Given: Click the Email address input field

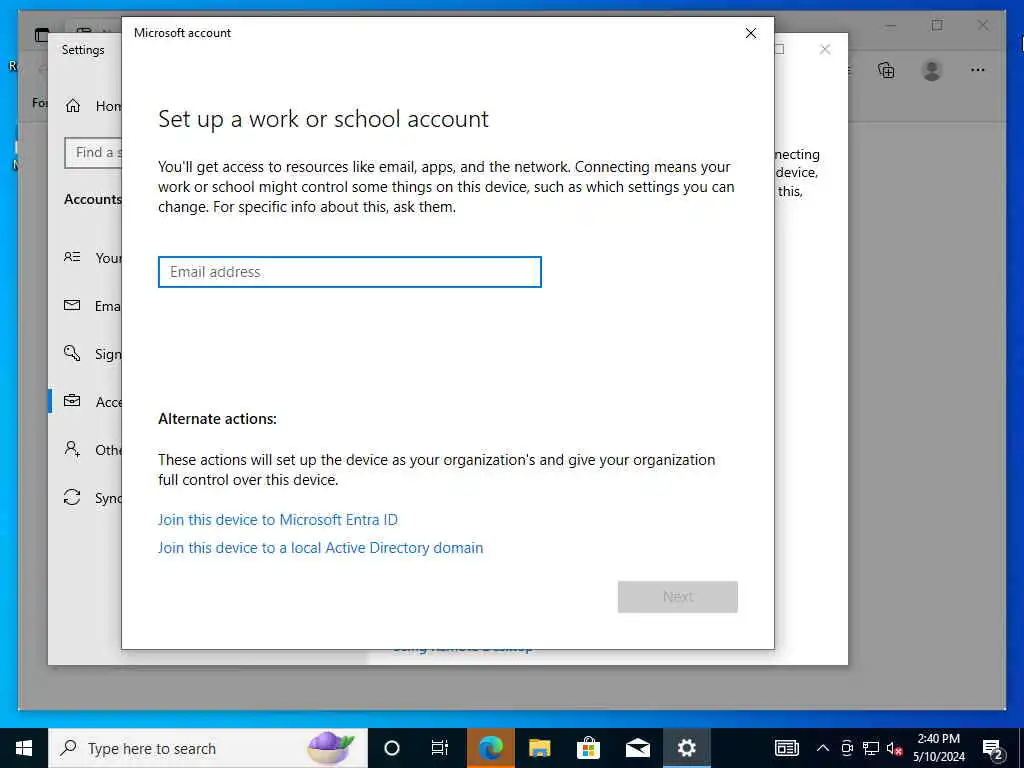Looking at the screenshot, I should click(349, 272).
